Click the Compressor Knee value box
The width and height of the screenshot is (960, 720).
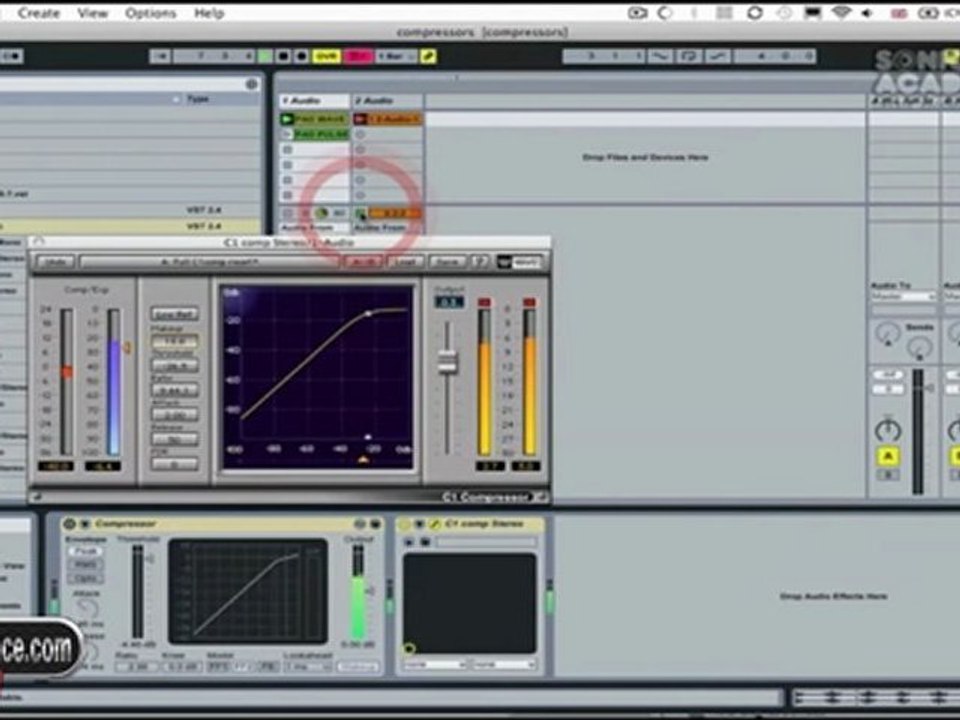[x=181, y=666]
